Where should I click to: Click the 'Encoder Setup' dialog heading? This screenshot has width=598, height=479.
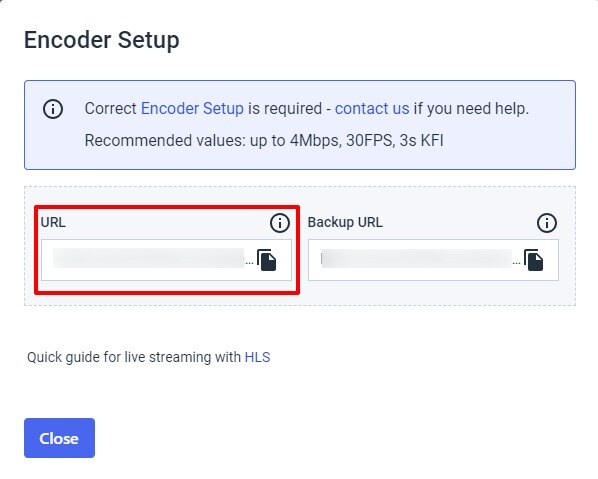click(101, 40)
